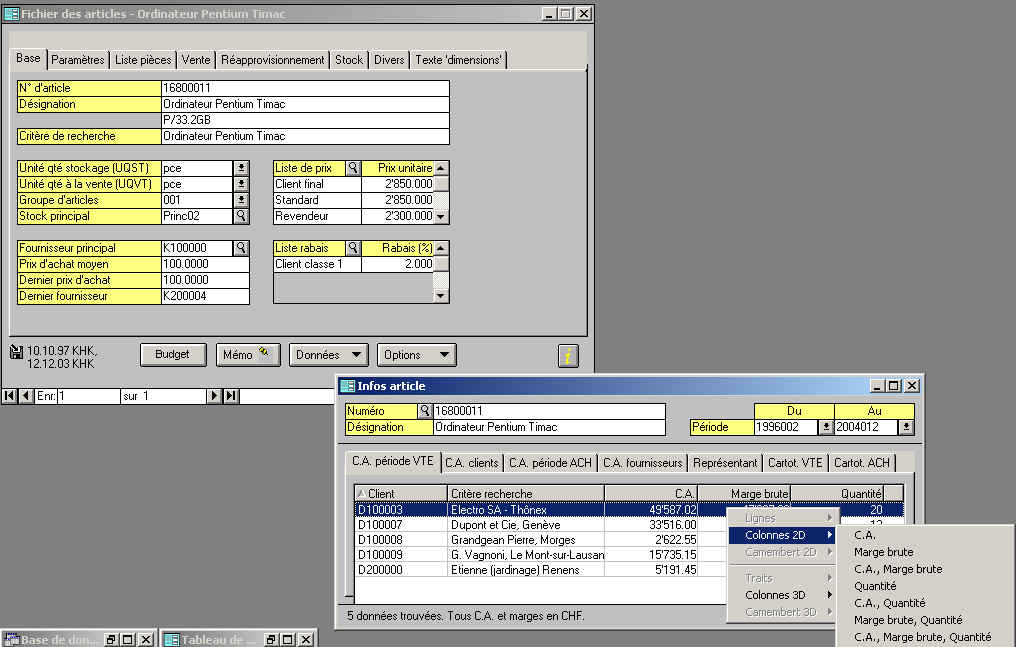The height and width of the screenshot is (647, 1016).
Task: Open the Options dropdown button
Action: tap(417, 355)
